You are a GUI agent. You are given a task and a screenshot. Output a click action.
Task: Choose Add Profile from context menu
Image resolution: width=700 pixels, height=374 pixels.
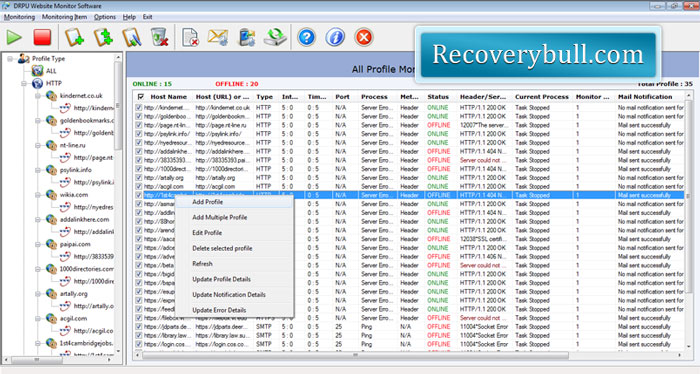[x=235, y=202]
